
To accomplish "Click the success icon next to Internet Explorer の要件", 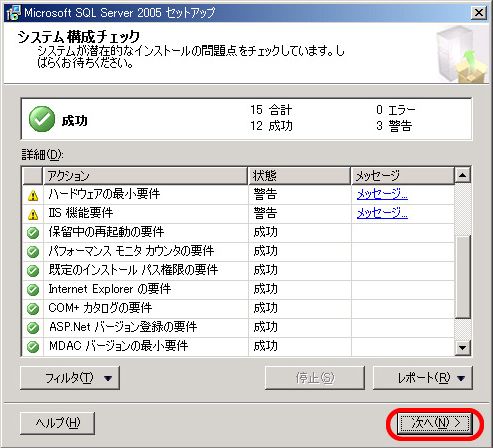I will click(x=33, y=290).
